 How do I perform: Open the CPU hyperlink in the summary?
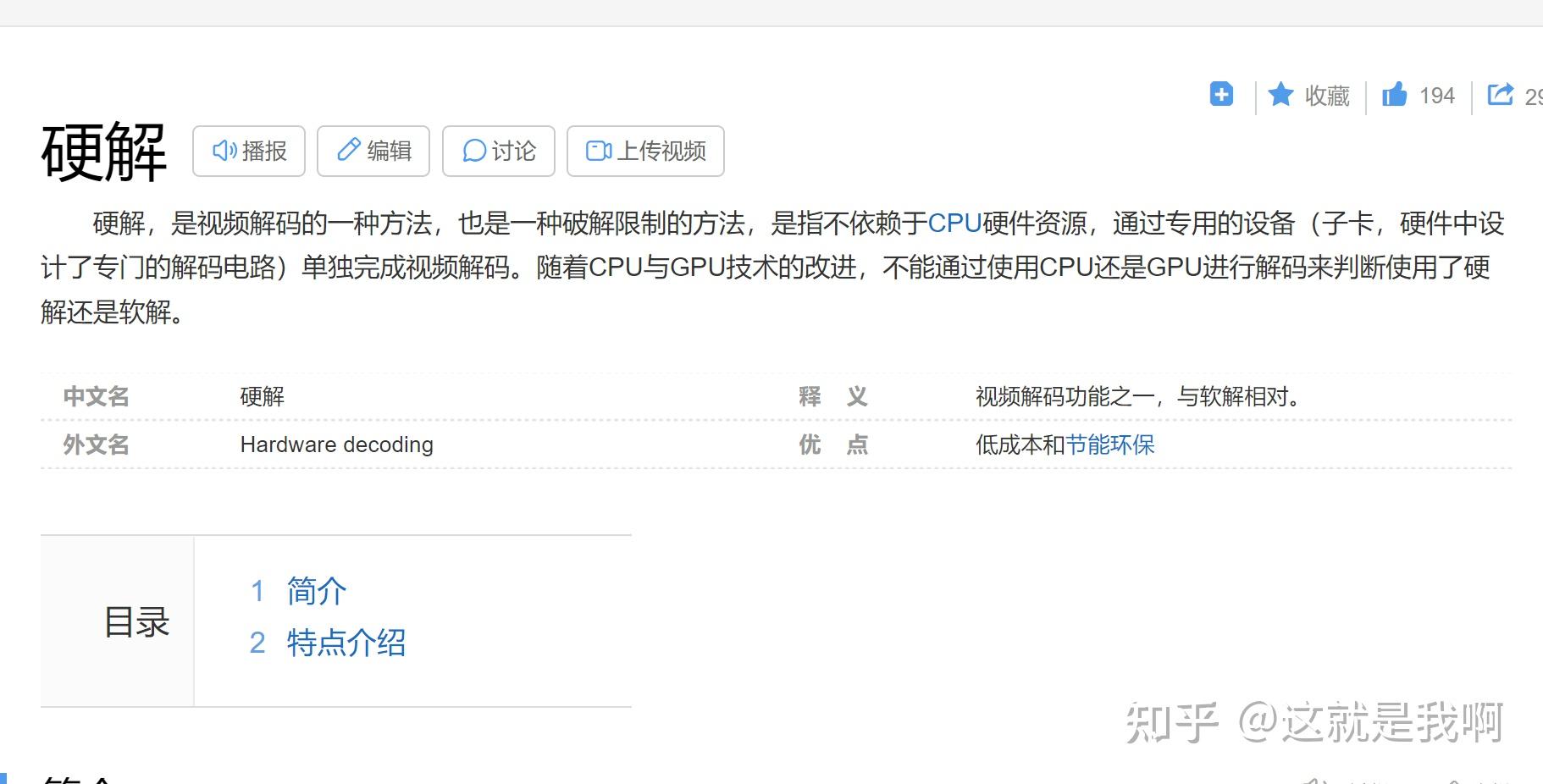point(955,224)
